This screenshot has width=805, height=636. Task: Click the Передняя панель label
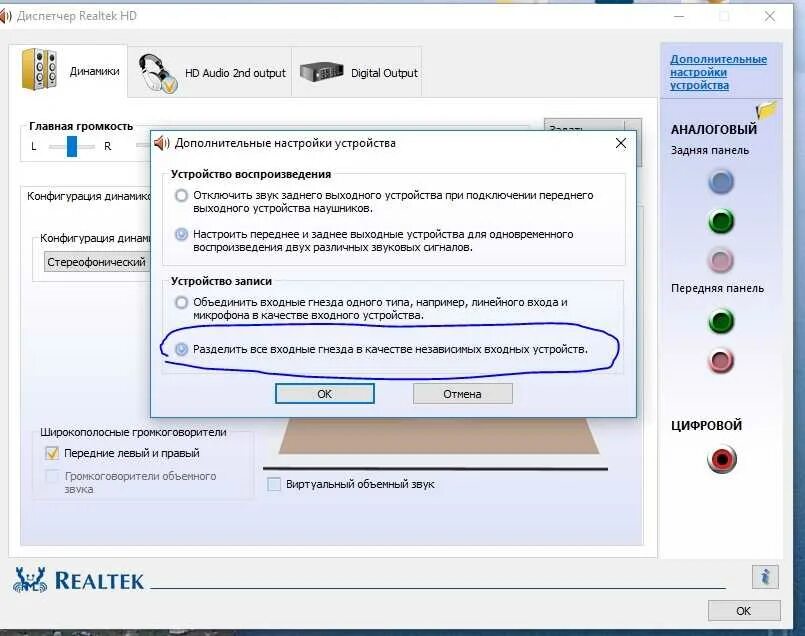tap(717, 288)
